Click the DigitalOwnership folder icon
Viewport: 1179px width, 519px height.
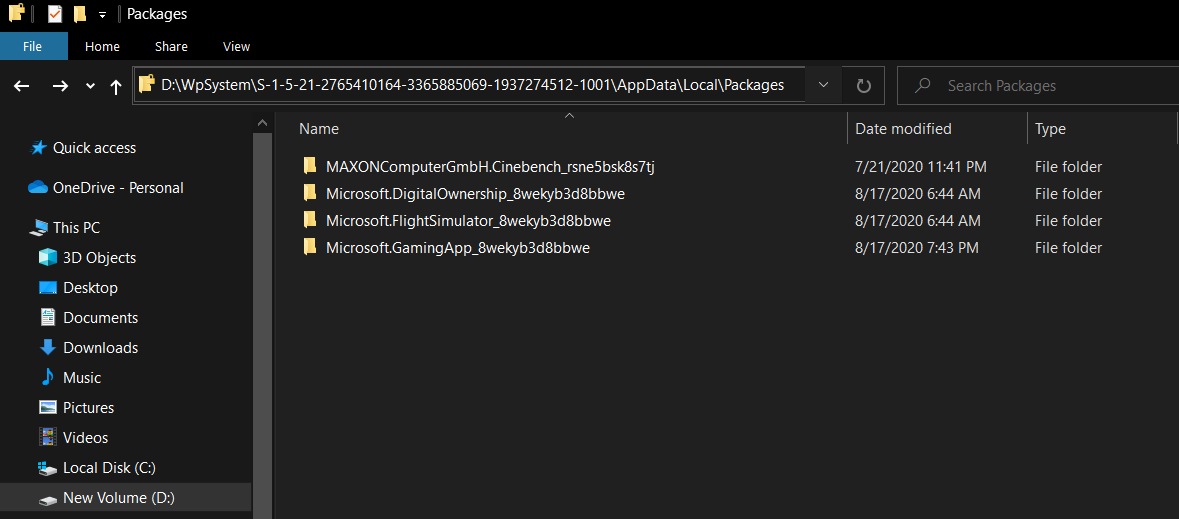310,193
